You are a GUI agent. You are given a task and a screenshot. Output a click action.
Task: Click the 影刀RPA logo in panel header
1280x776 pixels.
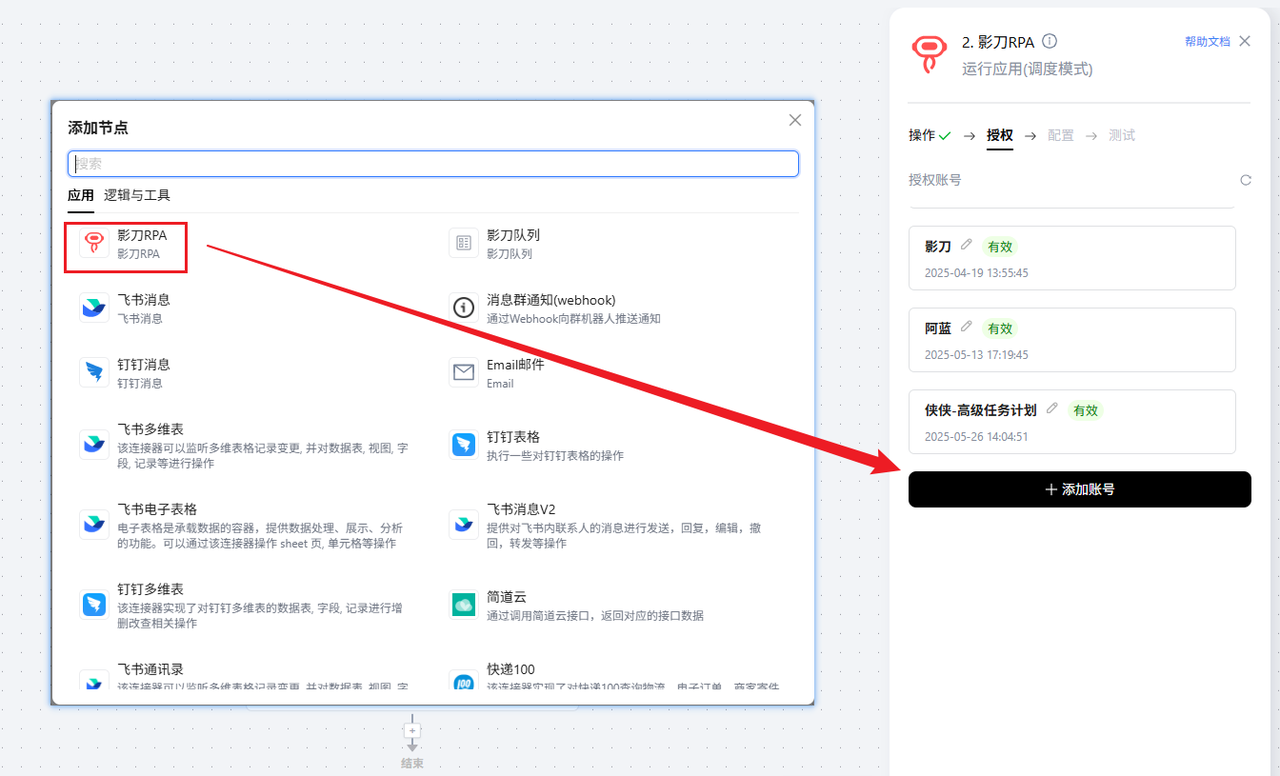[930, 54]
